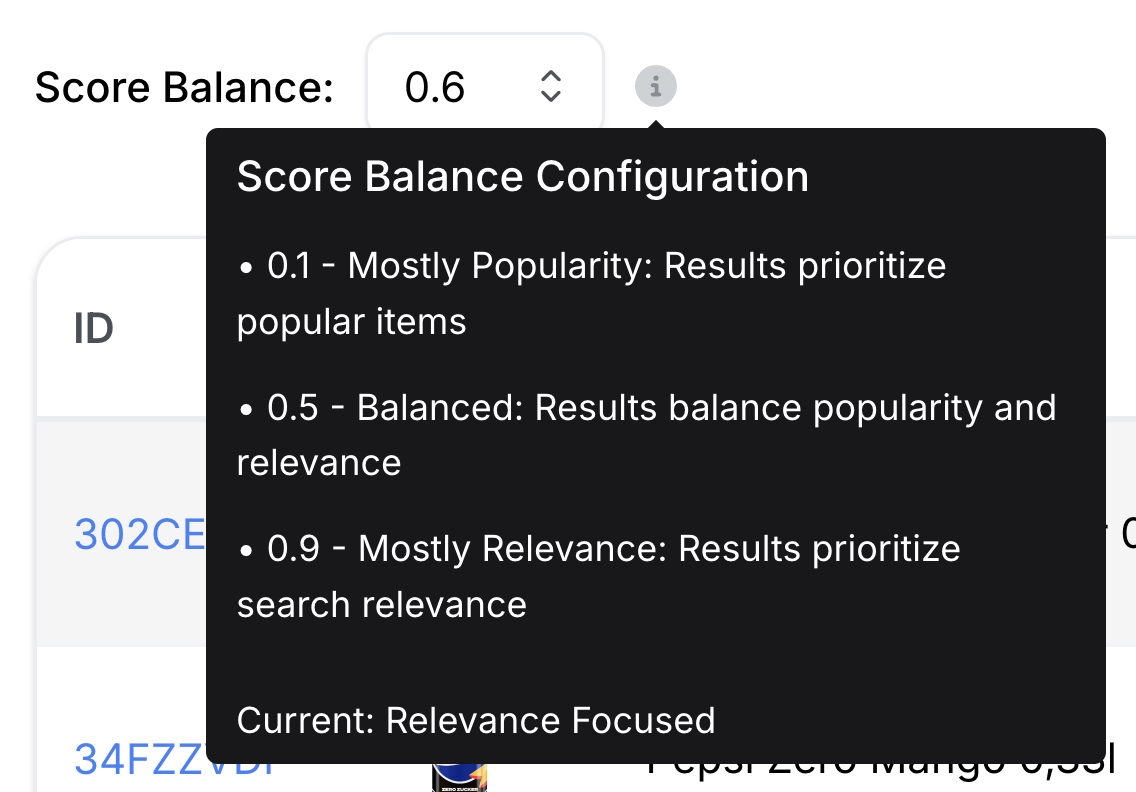Click the info icon beside Score Balance
This screenshot has width=1136, height=792.
click(656, 87)
